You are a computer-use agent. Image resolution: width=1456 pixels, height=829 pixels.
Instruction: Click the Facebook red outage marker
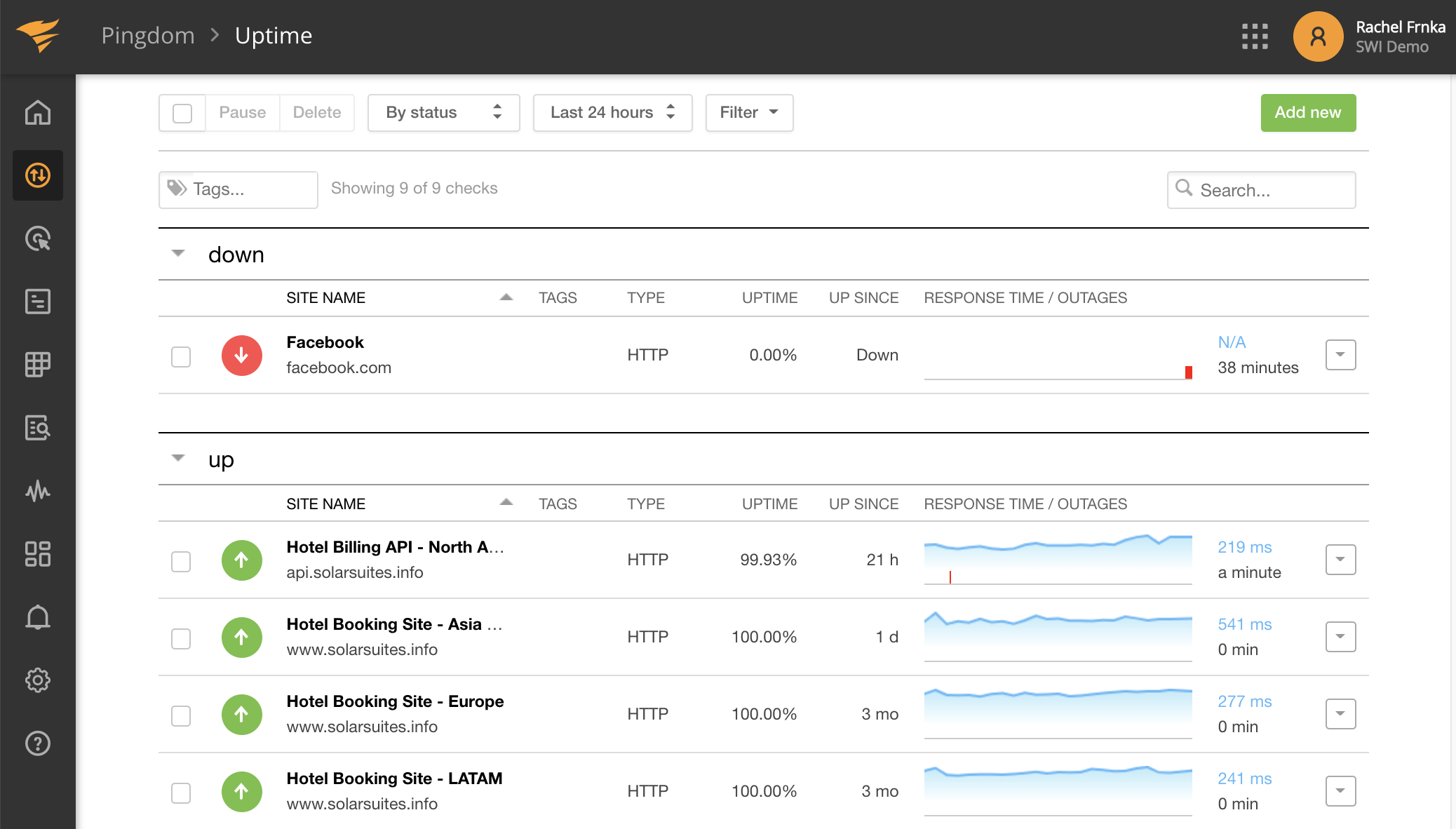pyautogui.click(x=1188, y=372)
